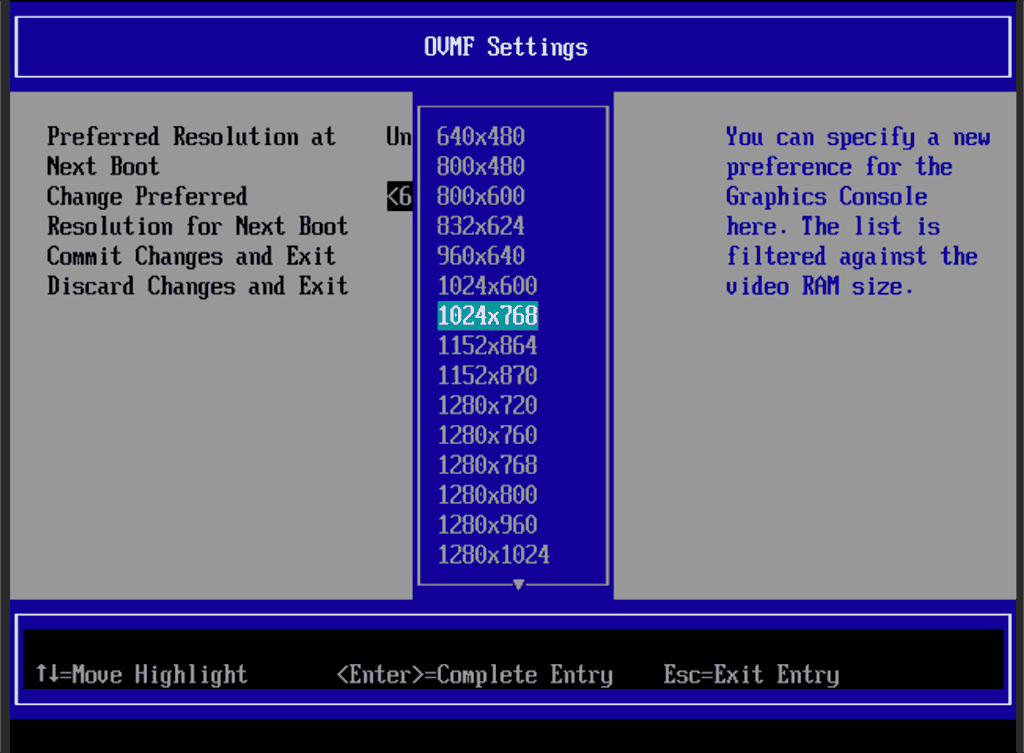
Task: Click the Graphics Console help text
Action: [x=857, y=212]
